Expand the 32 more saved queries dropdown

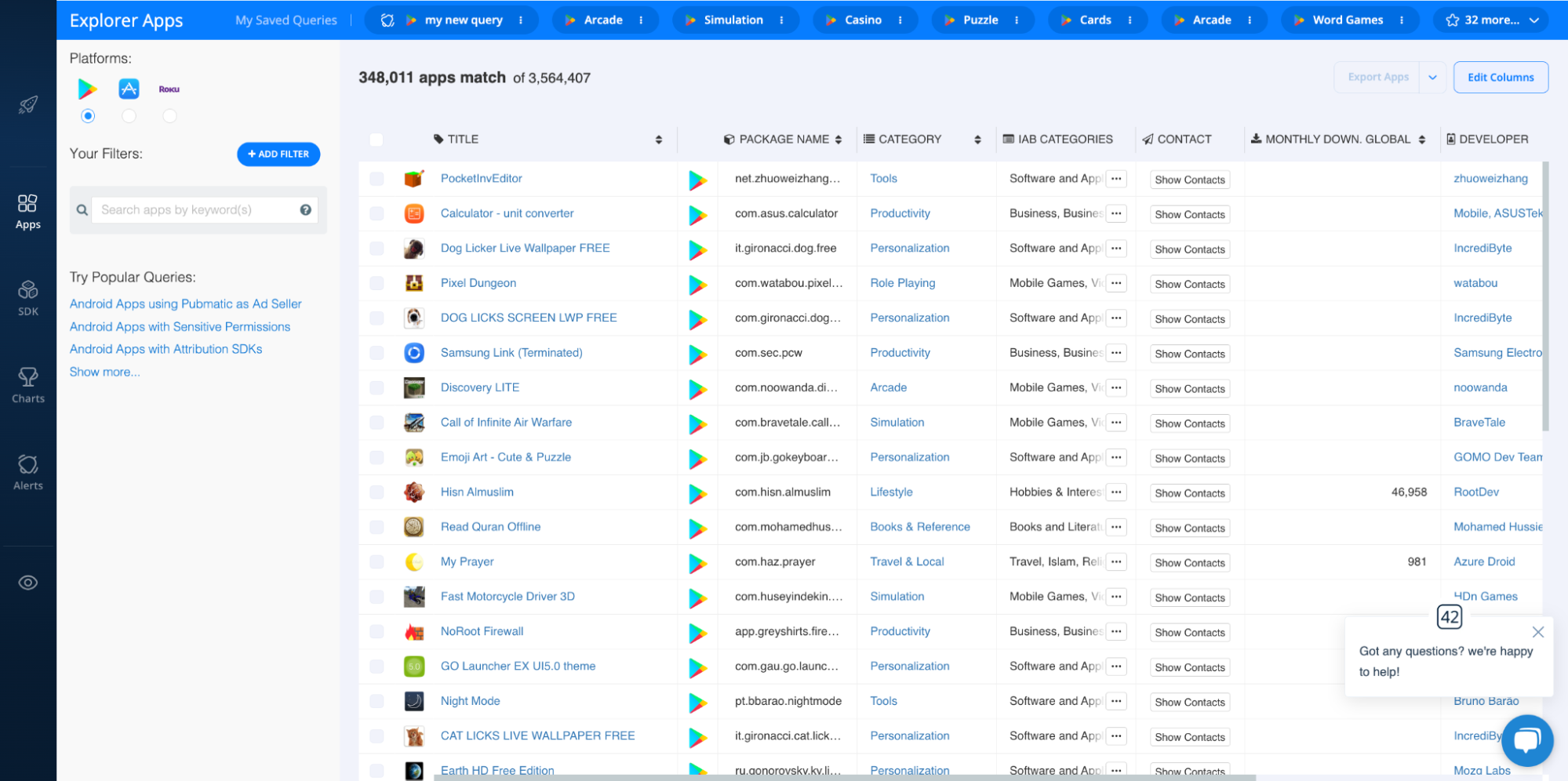click(x=1491, y=20)
